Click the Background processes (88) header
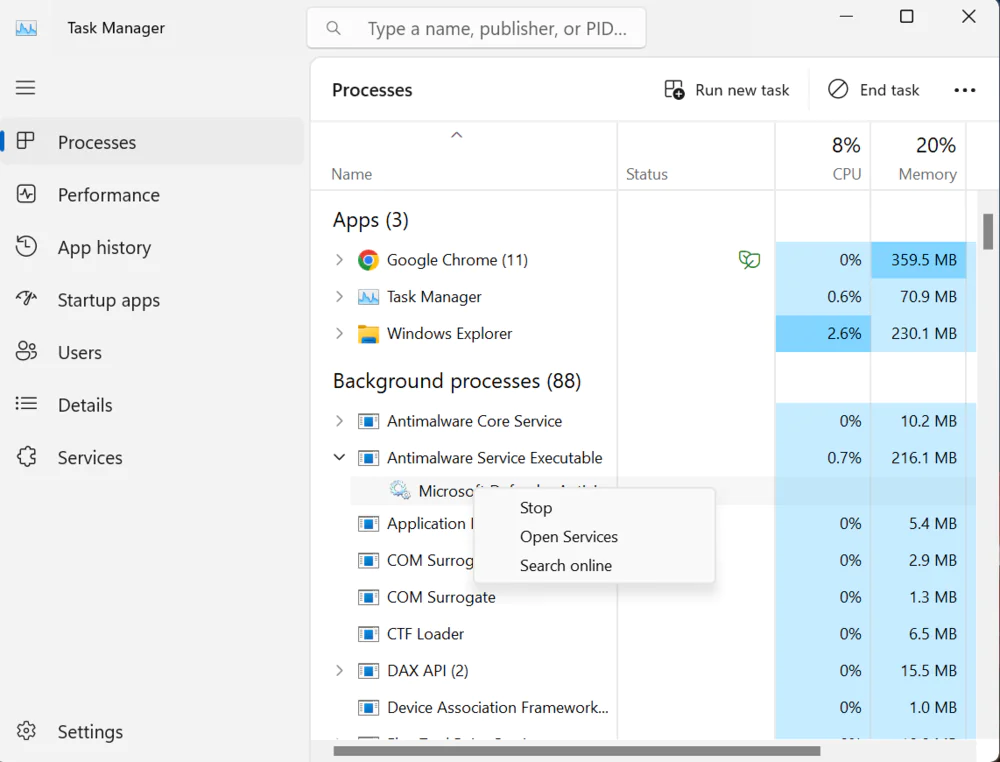 (457, 381)
